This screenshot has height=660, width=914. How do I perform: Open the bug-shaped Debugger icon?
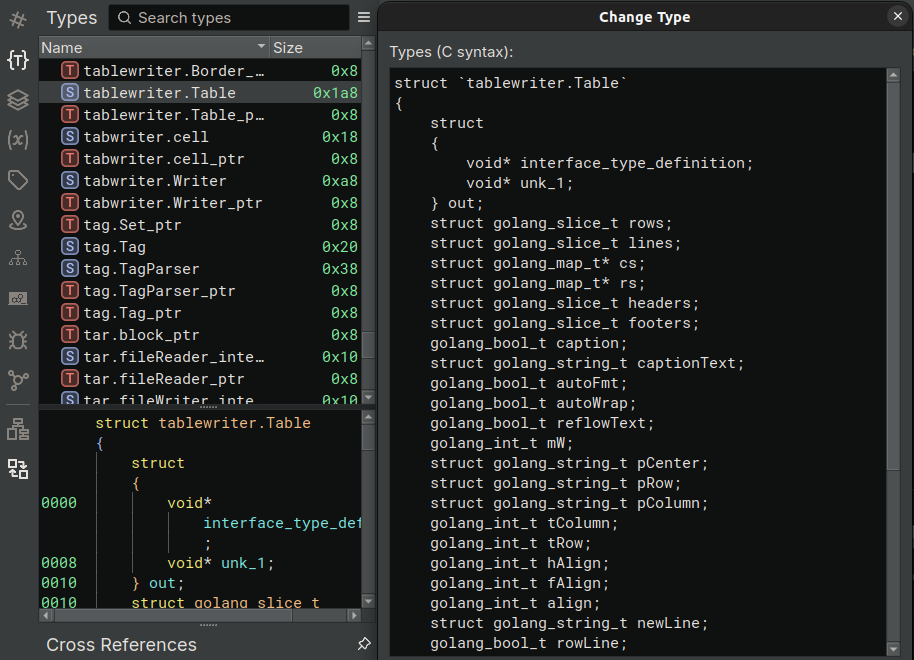click(18, 340)
